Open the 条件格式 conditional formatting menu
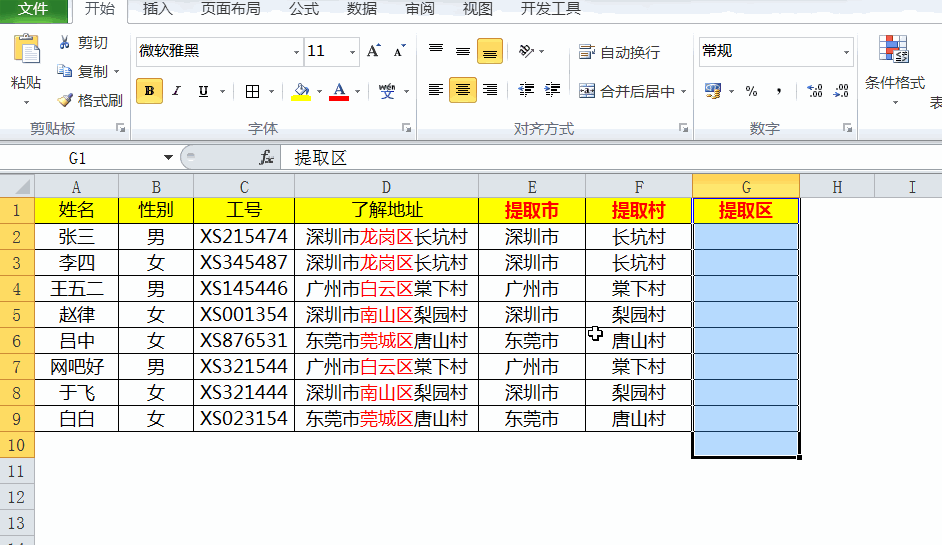The height and width of the screenshot is (545, 942). [895, 69]
